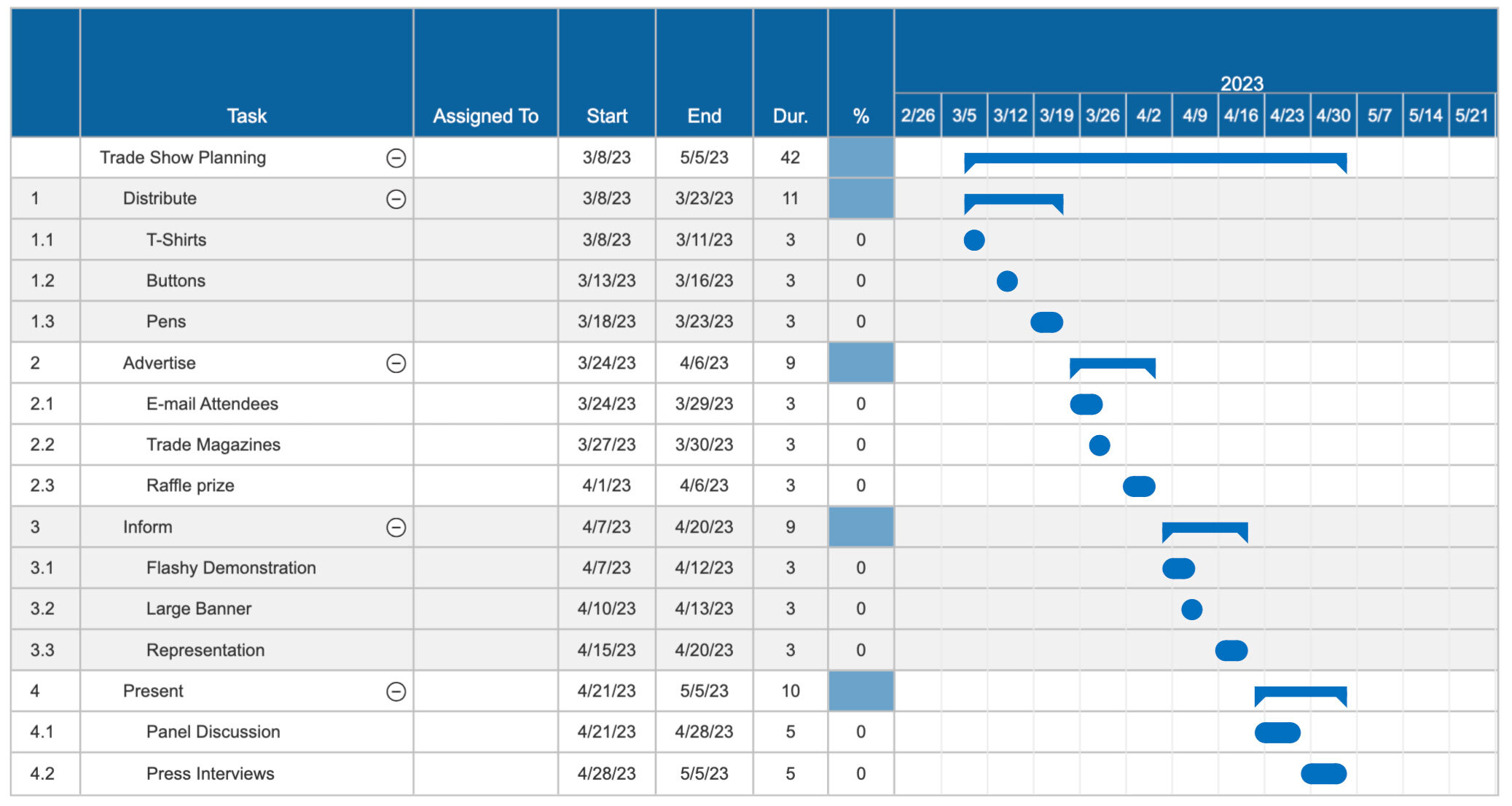The height and width of the screenshot is (806, 1512).
Task: Open the Flashy Demonstration task name
Action: (x=230, y=568)
